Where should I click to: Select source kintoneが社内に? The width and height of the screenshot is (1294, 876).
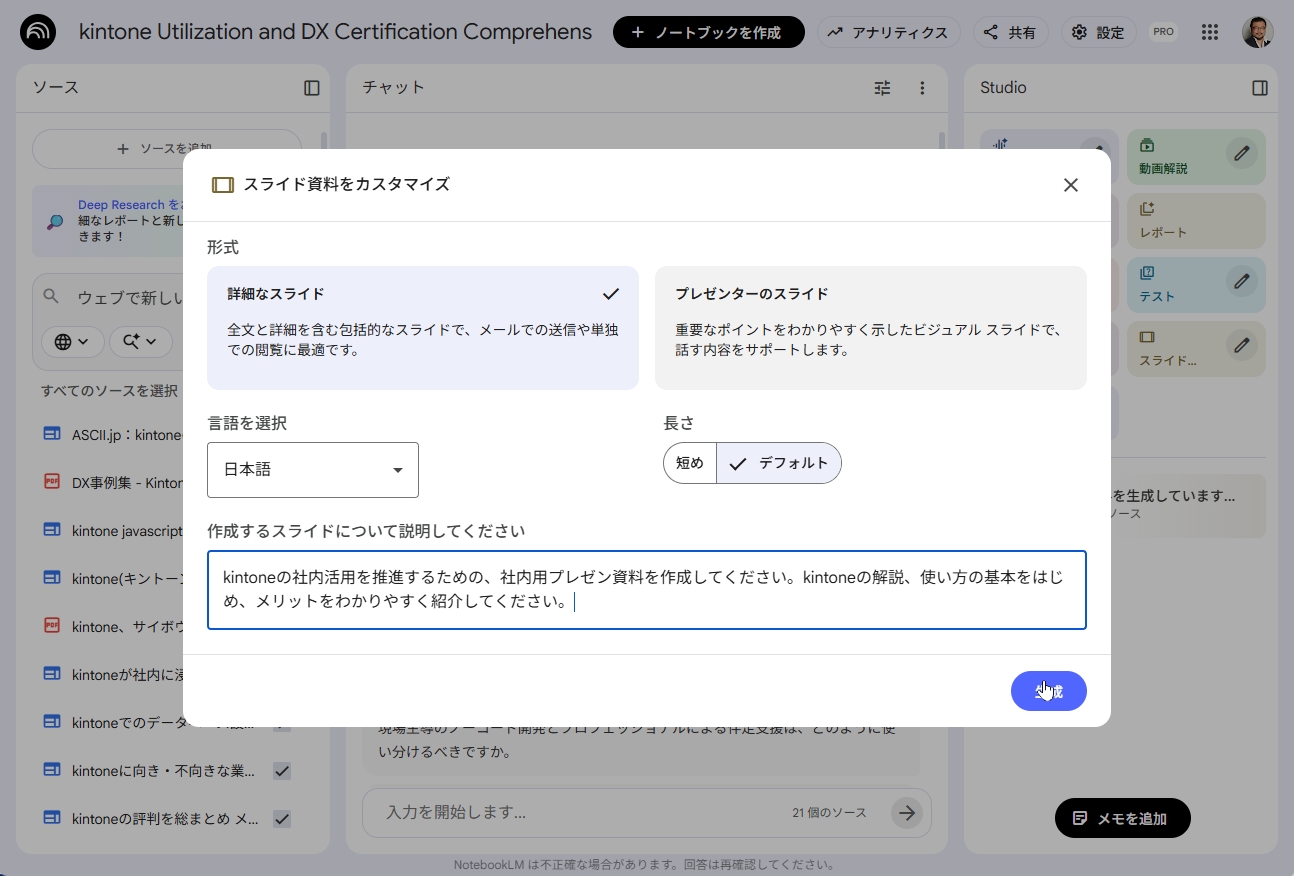(127, 674)
